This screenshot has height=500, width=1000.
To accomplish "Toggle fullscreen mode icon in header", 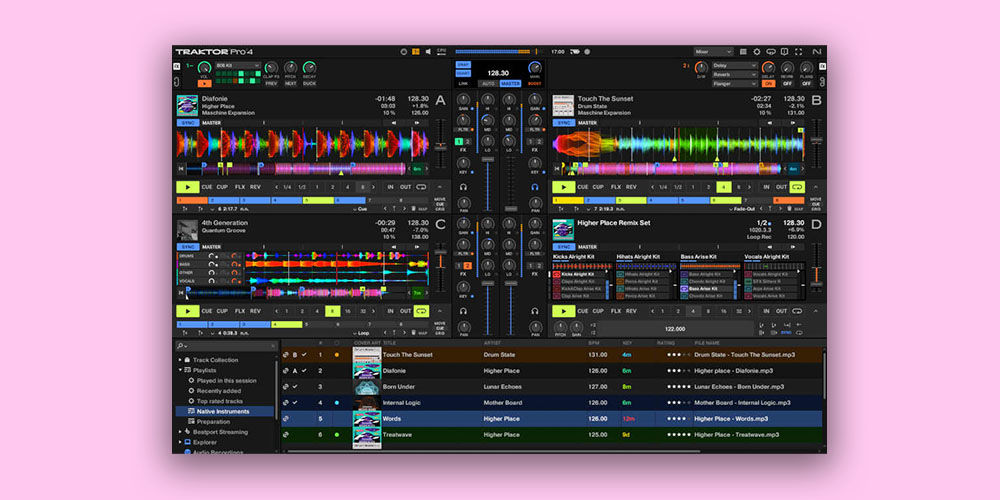I will click(798, 52).
